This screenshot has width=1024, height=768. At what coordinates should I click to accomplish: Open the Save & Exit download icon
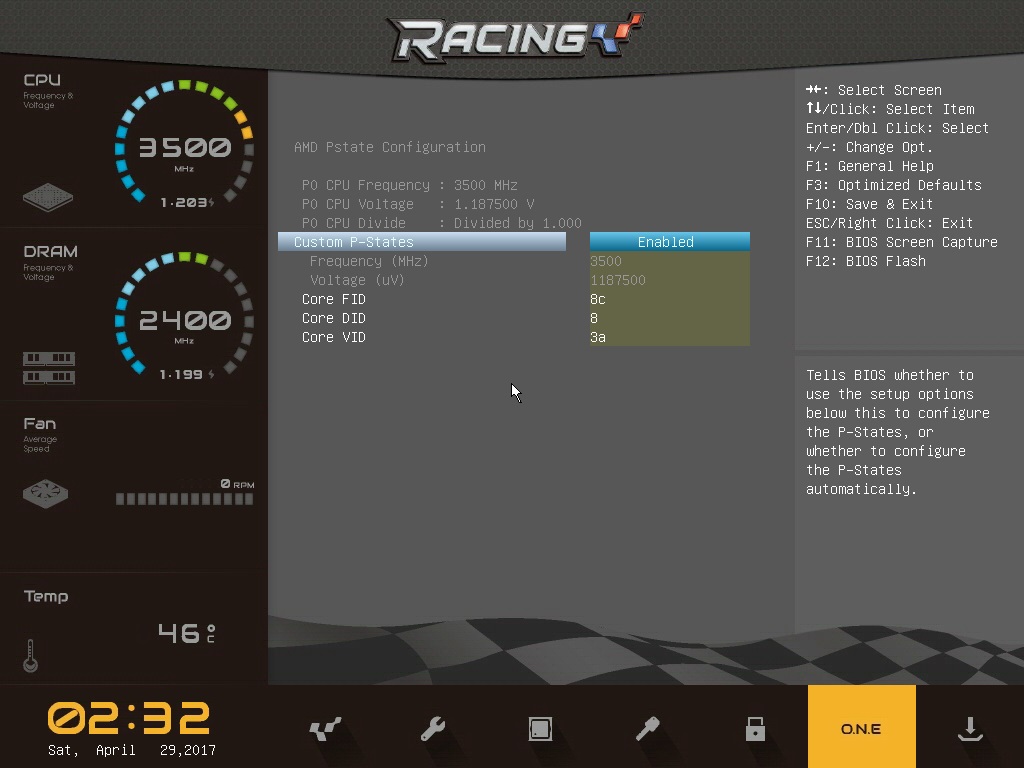970,728
